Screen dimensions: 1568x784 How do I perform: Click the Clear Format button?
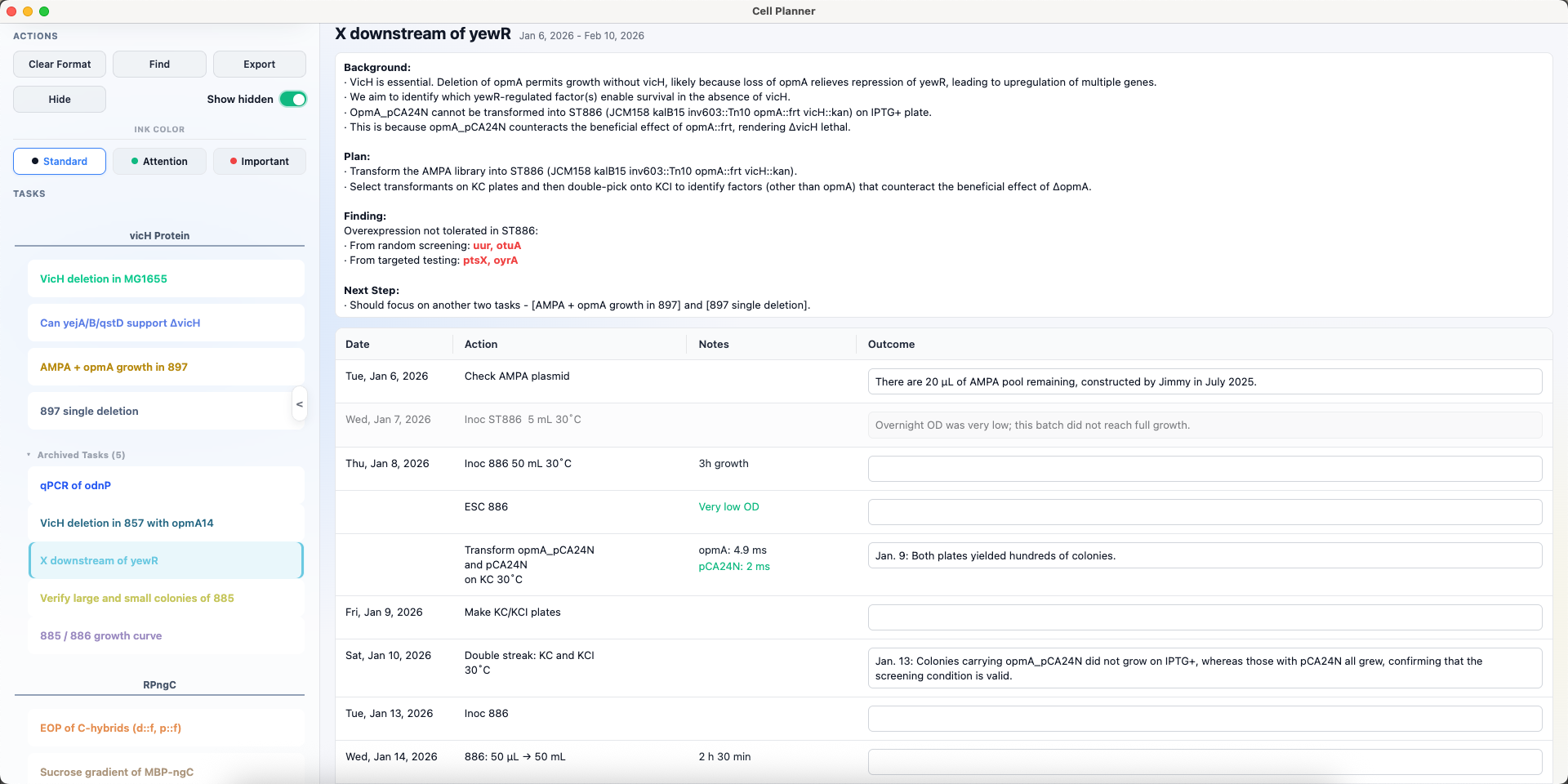[60, 65]
